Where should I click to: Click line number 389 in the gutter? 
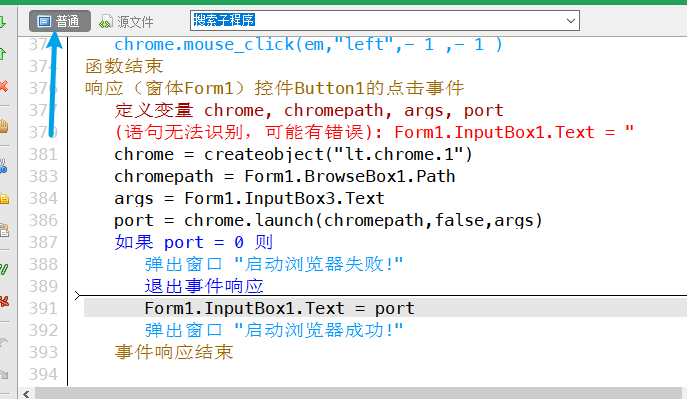click(43, 286)
